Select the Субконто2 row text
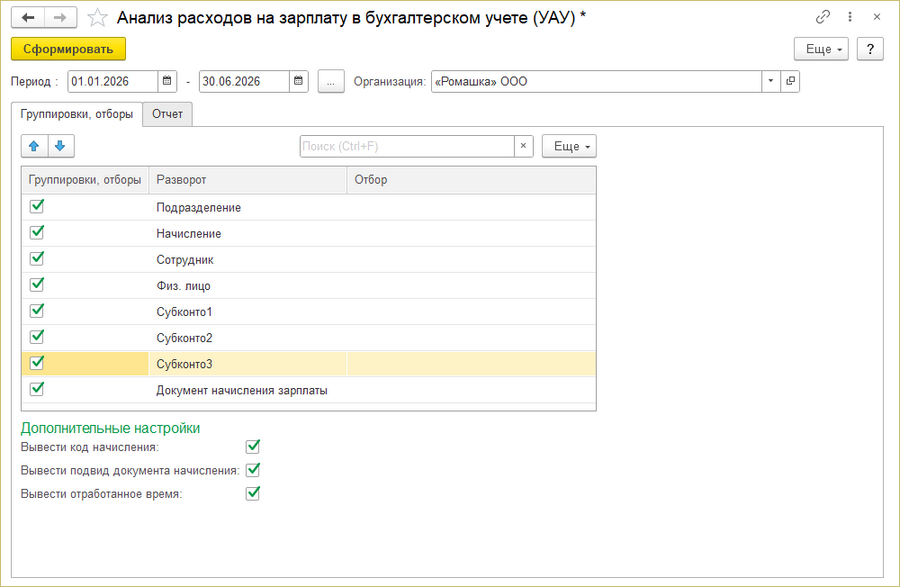The image size is (900, 587). pyautogui.click(x=184, y=338)
